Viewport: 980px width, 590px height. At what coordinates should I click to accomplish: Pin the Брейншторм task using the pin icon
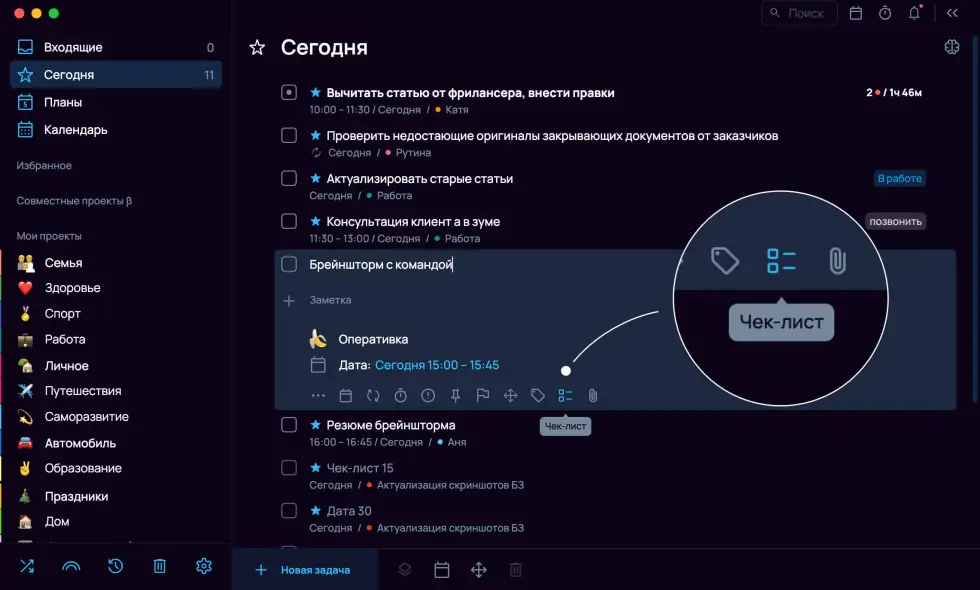click(x=455, y=395)
